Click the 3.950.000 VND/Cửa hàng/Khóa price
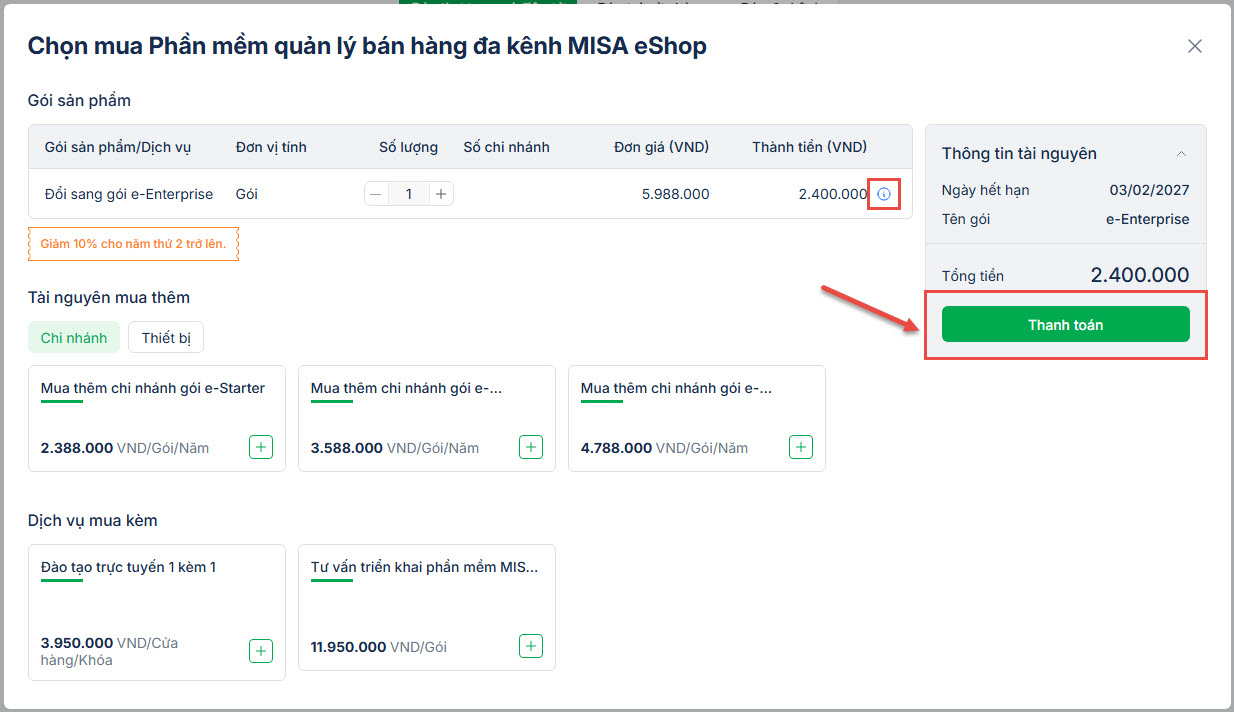The height and width of the screenshot is (712, 1234). [x=109, y=651]
